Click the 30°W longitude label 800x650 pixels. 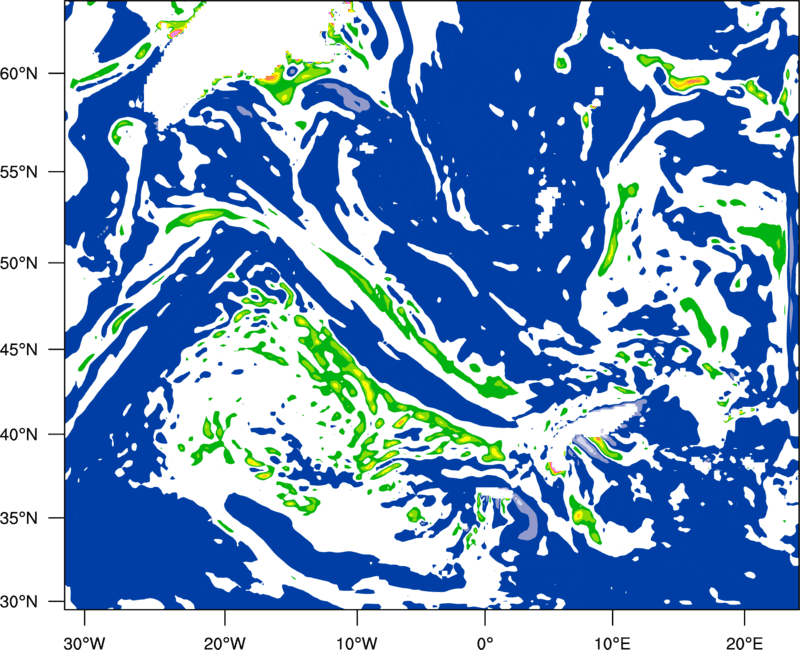[85, 642]
